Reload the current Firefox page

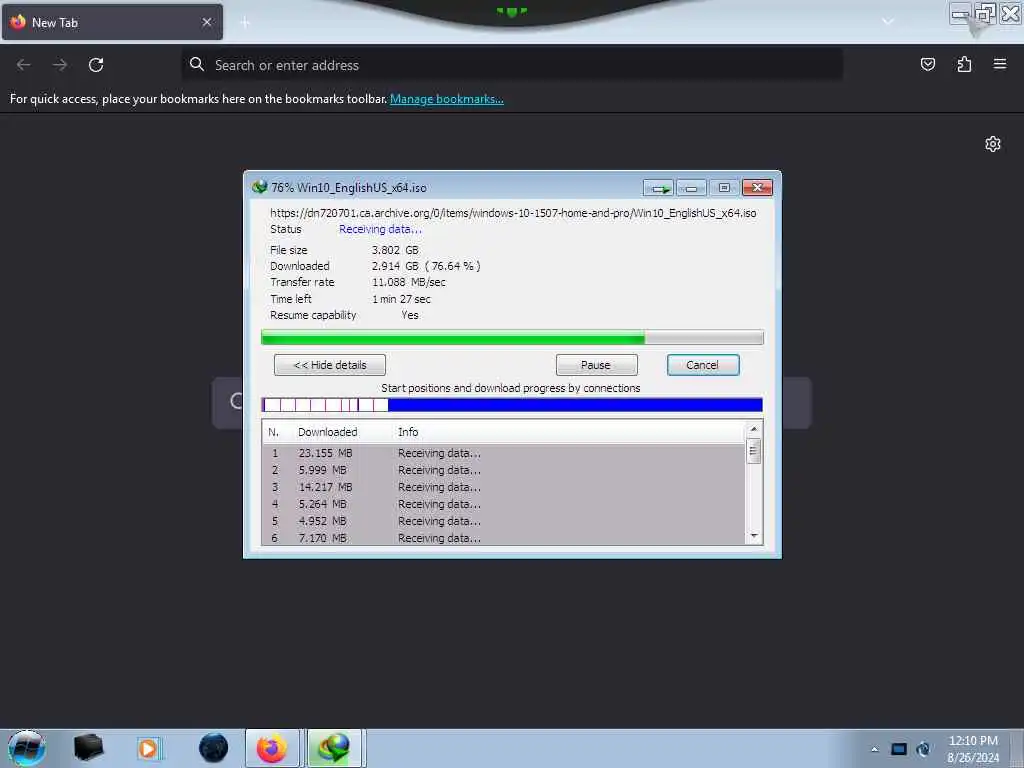pyautogui.click(x=96, y=65)
